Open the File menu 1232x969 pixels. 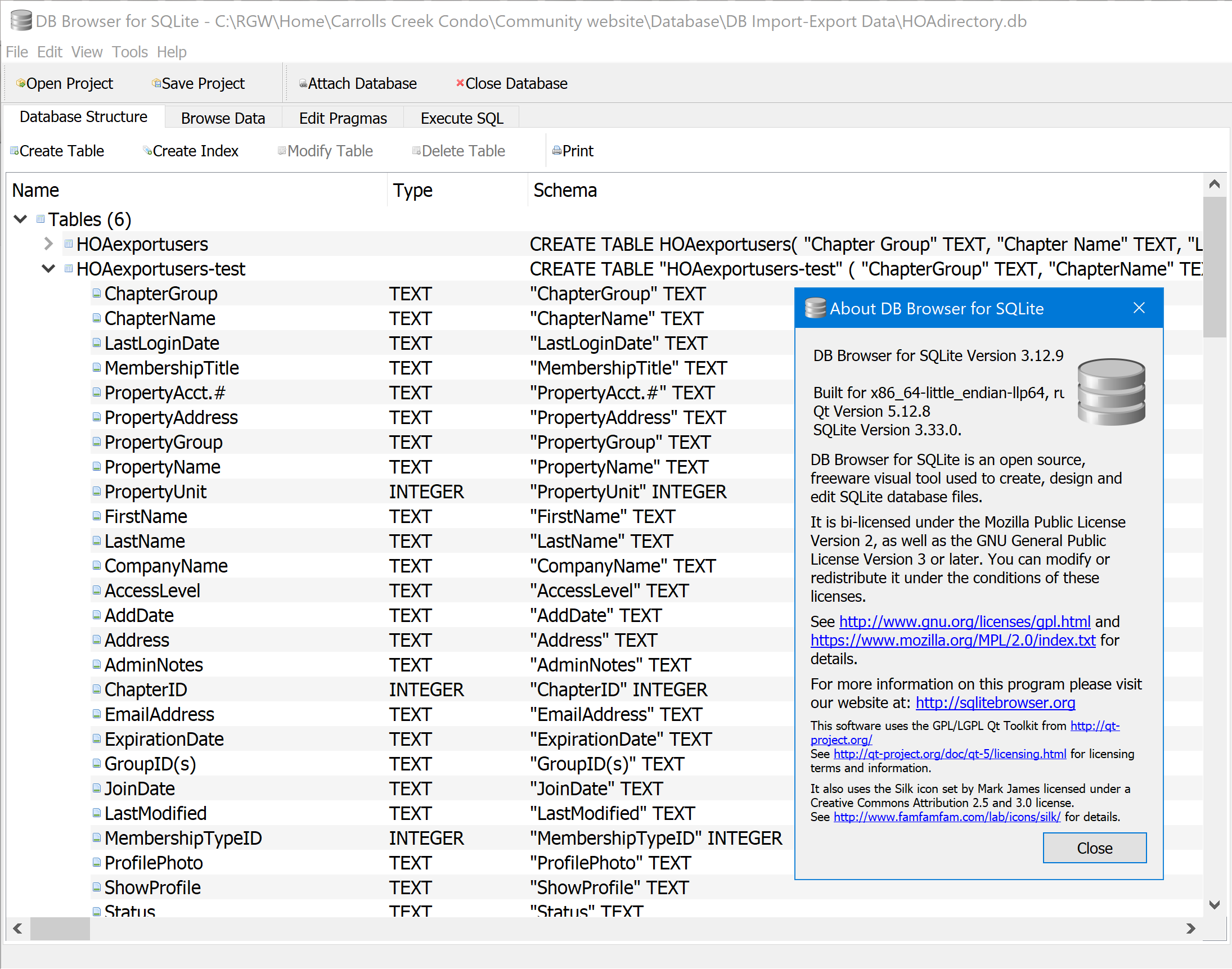[x=16, y=52]
